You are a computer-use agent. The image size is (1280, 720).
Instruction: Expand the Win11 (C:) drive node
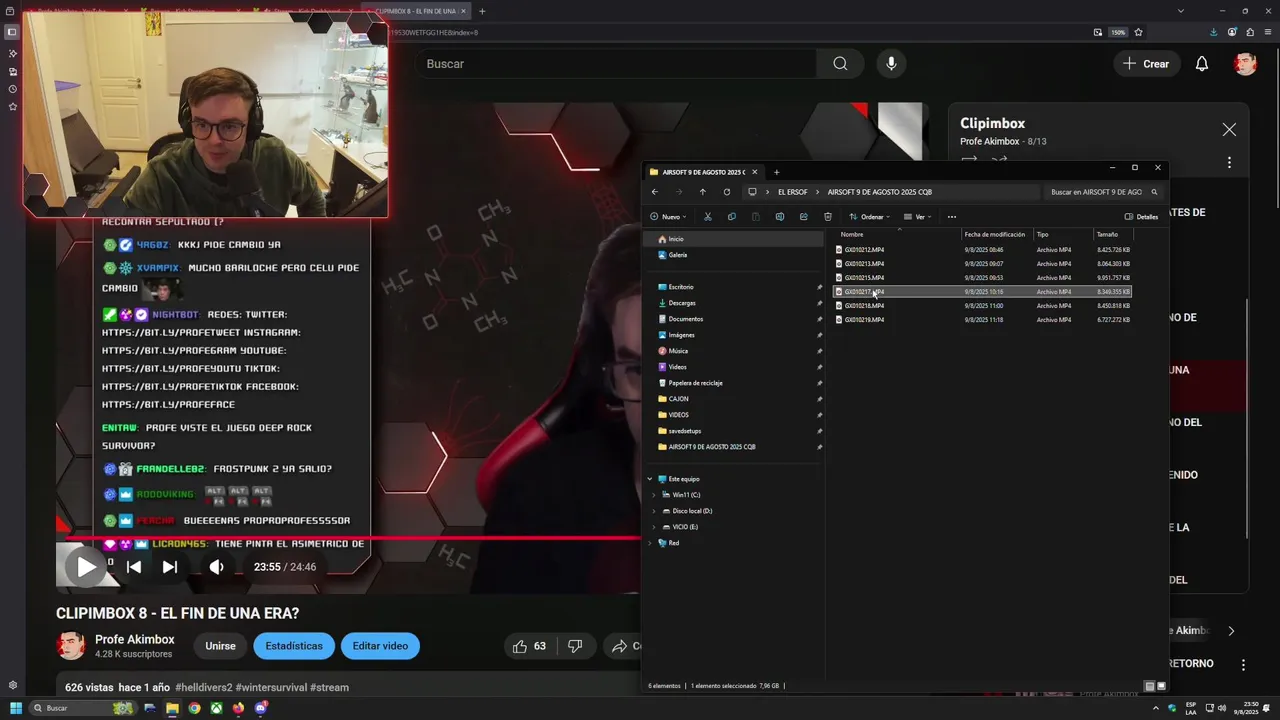pos(654,495)
